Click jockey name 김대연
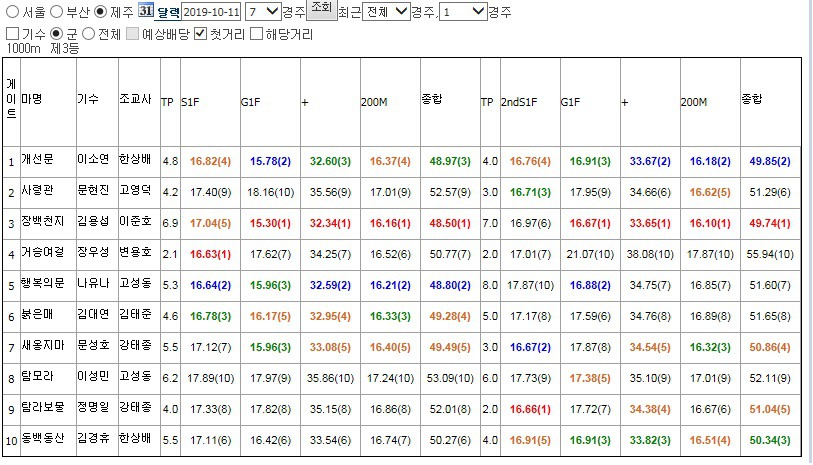This screenshot has width=813, height=465. (x=93, y=314)
